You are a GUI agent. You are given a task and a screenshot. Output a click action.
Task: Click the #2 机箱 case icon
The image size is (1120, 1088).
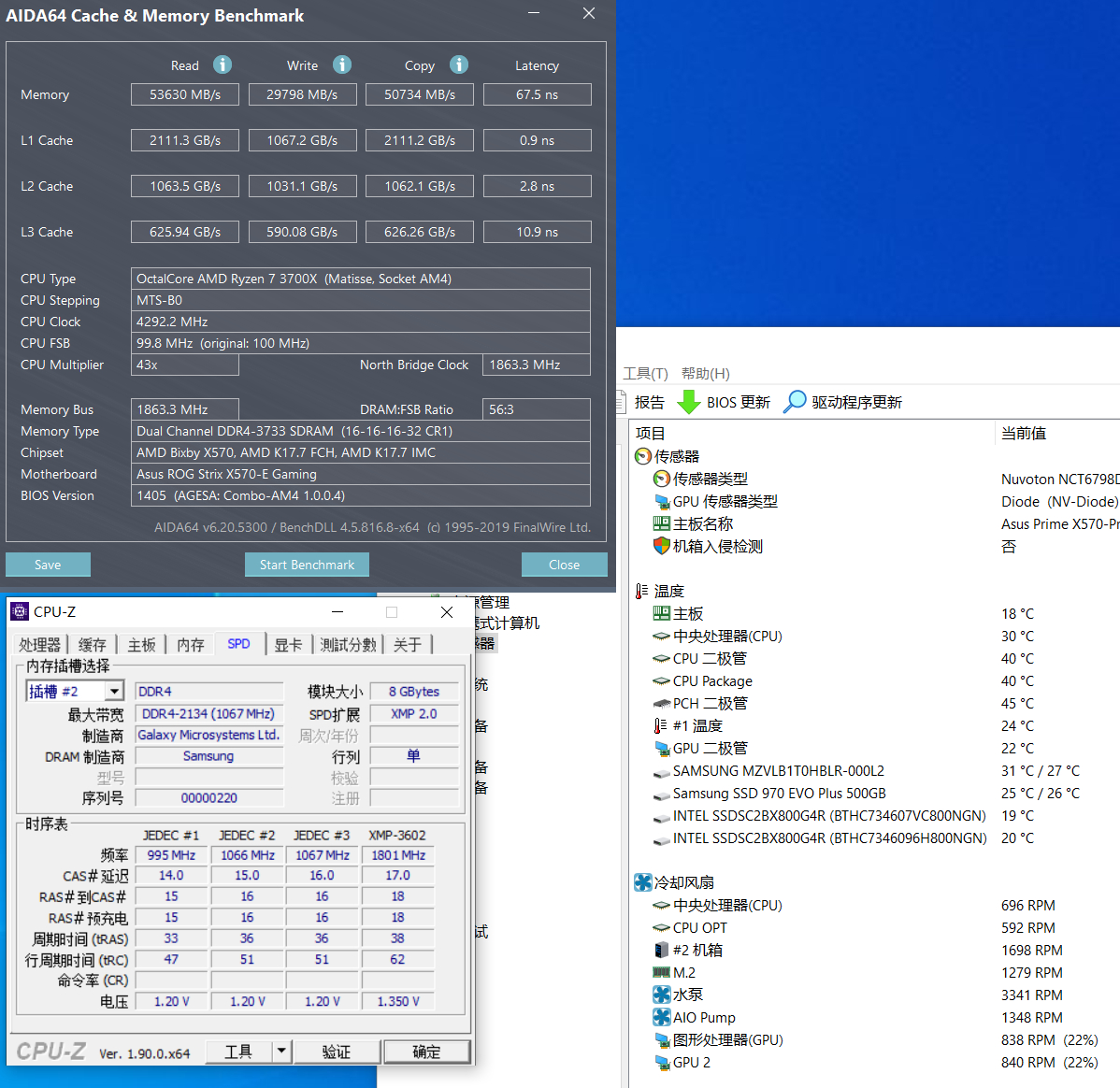point(661,950)
